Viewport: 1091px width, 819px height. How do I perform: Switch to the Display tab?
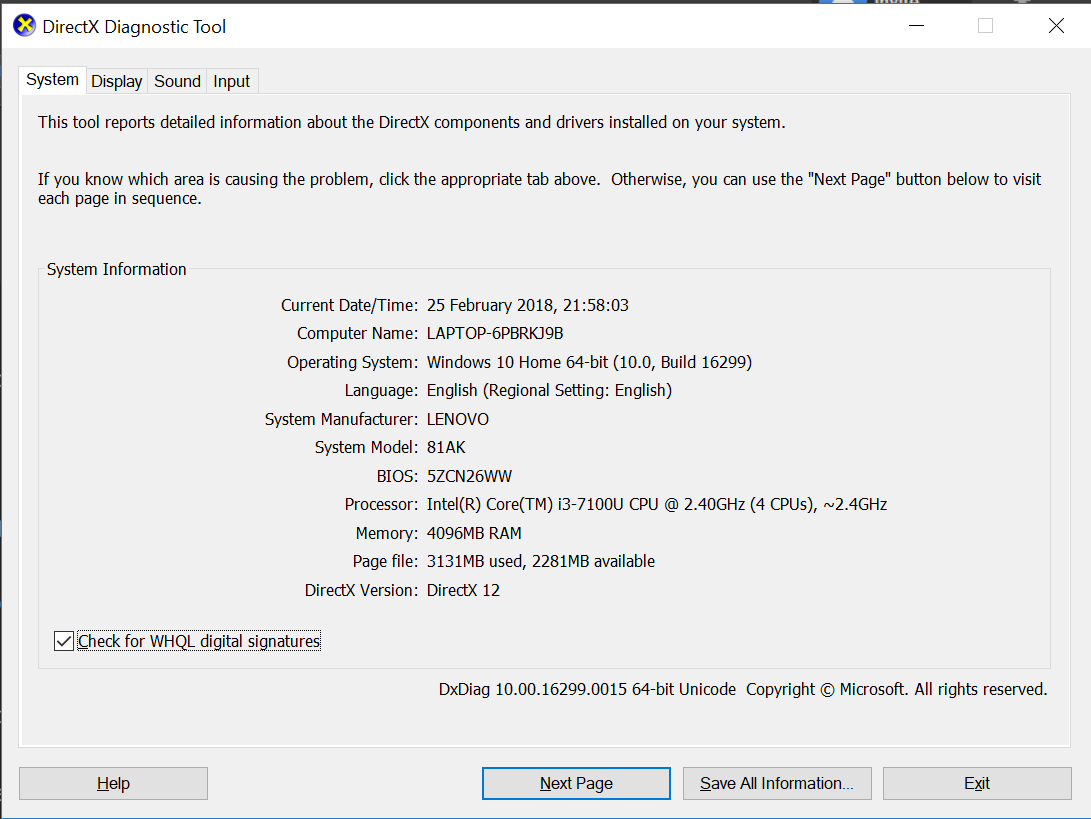tap(116, 81)
